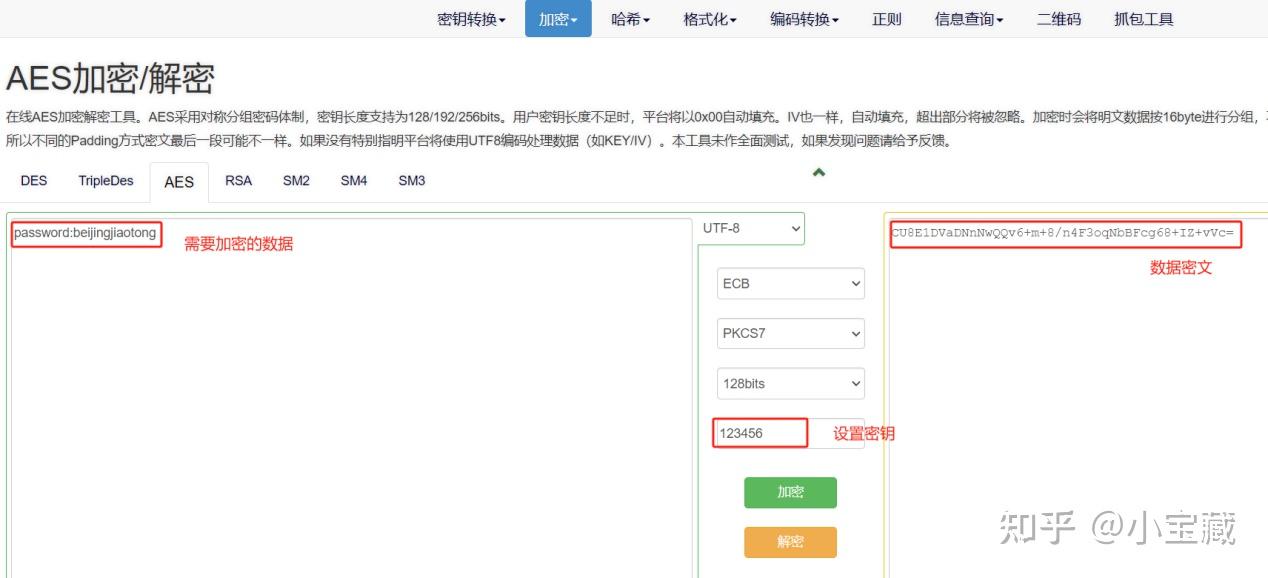Open the 密钥转换 dropdown menu
This screenshot has height=578, width=1268.
470,18
